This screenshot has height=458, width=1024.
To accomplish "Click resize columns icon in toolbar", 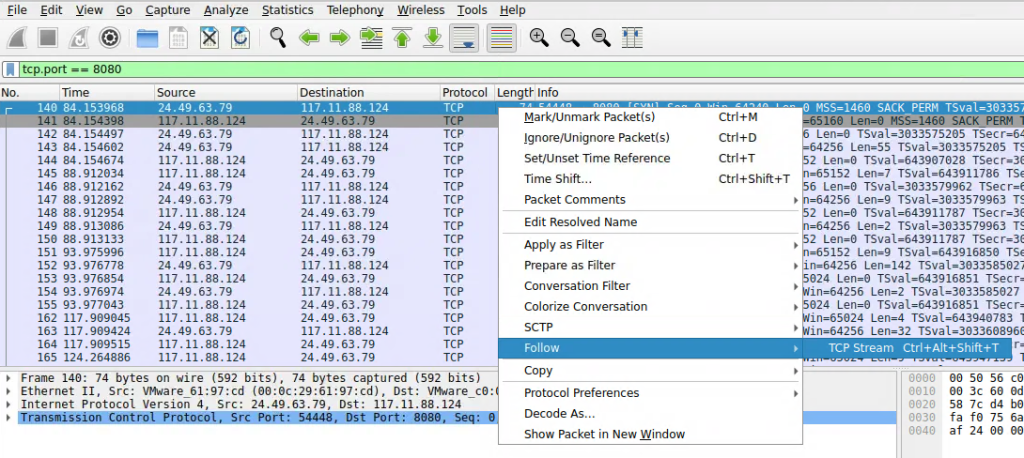I will tap(631, 38).
